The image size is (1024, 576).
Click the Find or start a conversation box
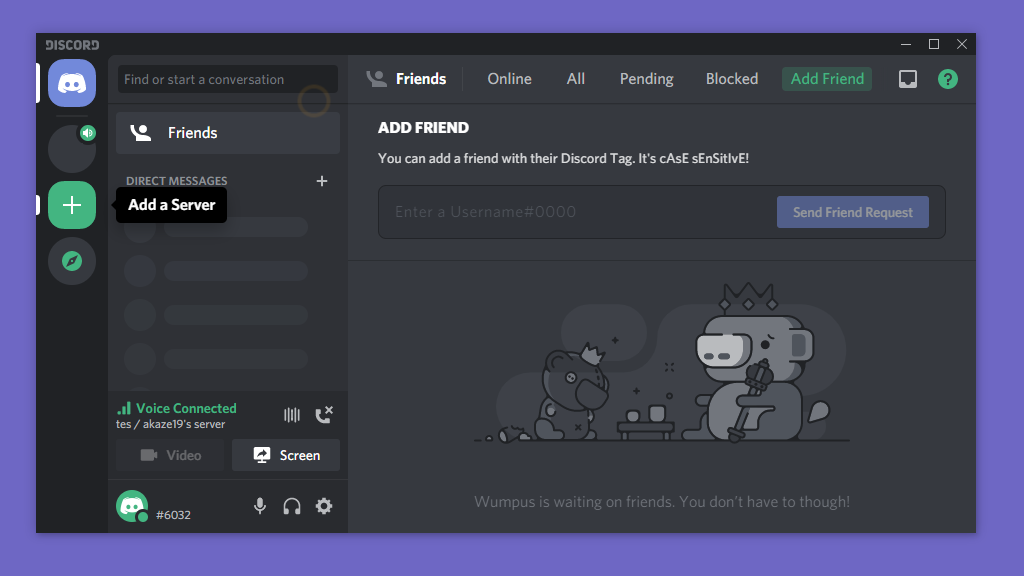coord(227,79)
